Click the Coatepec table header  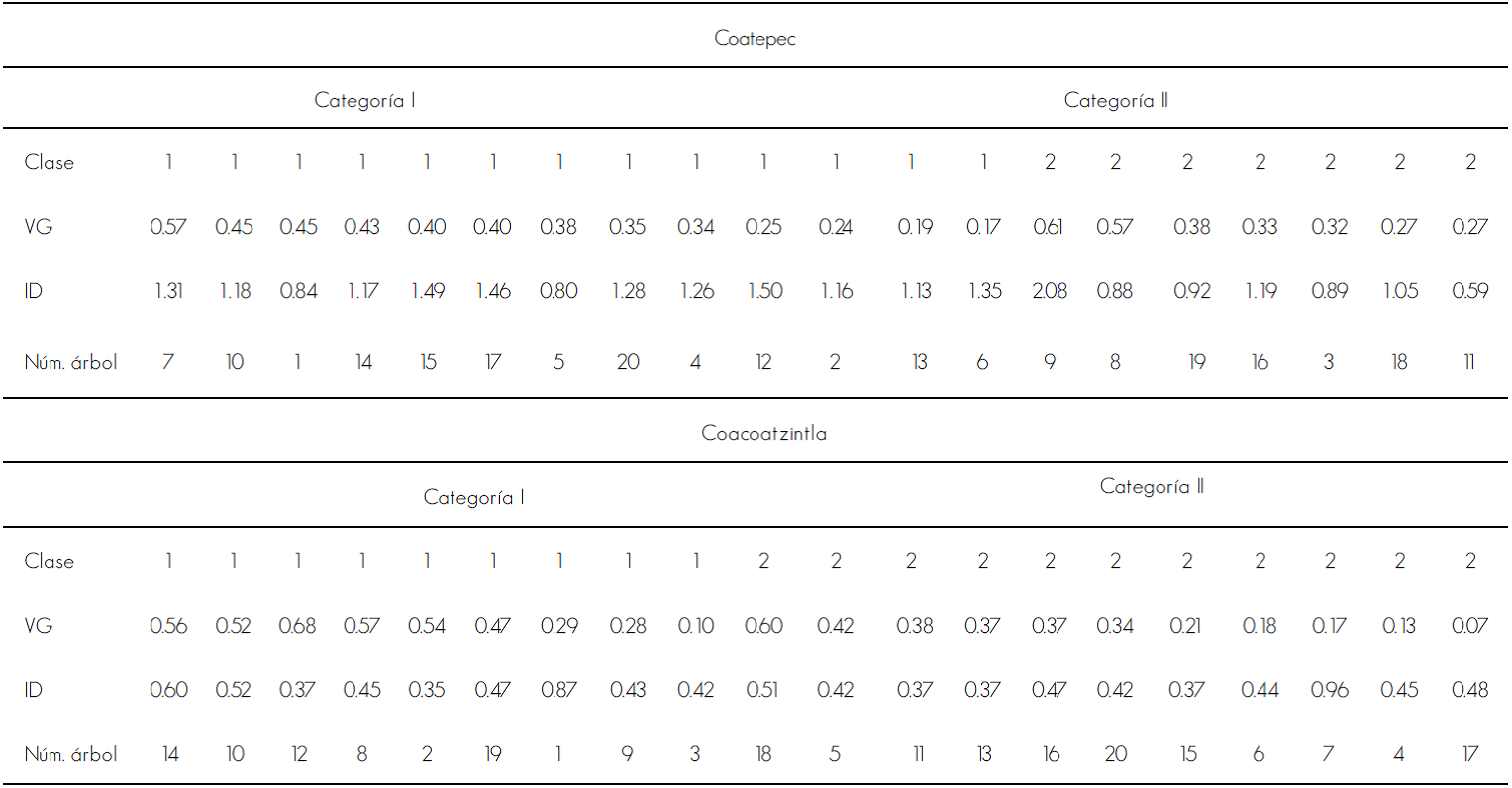(x=755, y=39)
